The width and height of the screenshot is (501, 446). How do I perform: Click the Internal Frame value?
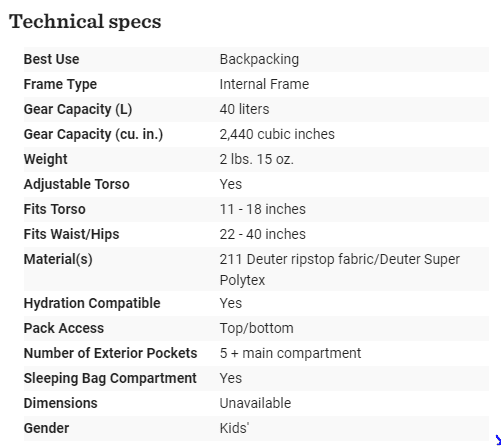(x=264, y=84)
